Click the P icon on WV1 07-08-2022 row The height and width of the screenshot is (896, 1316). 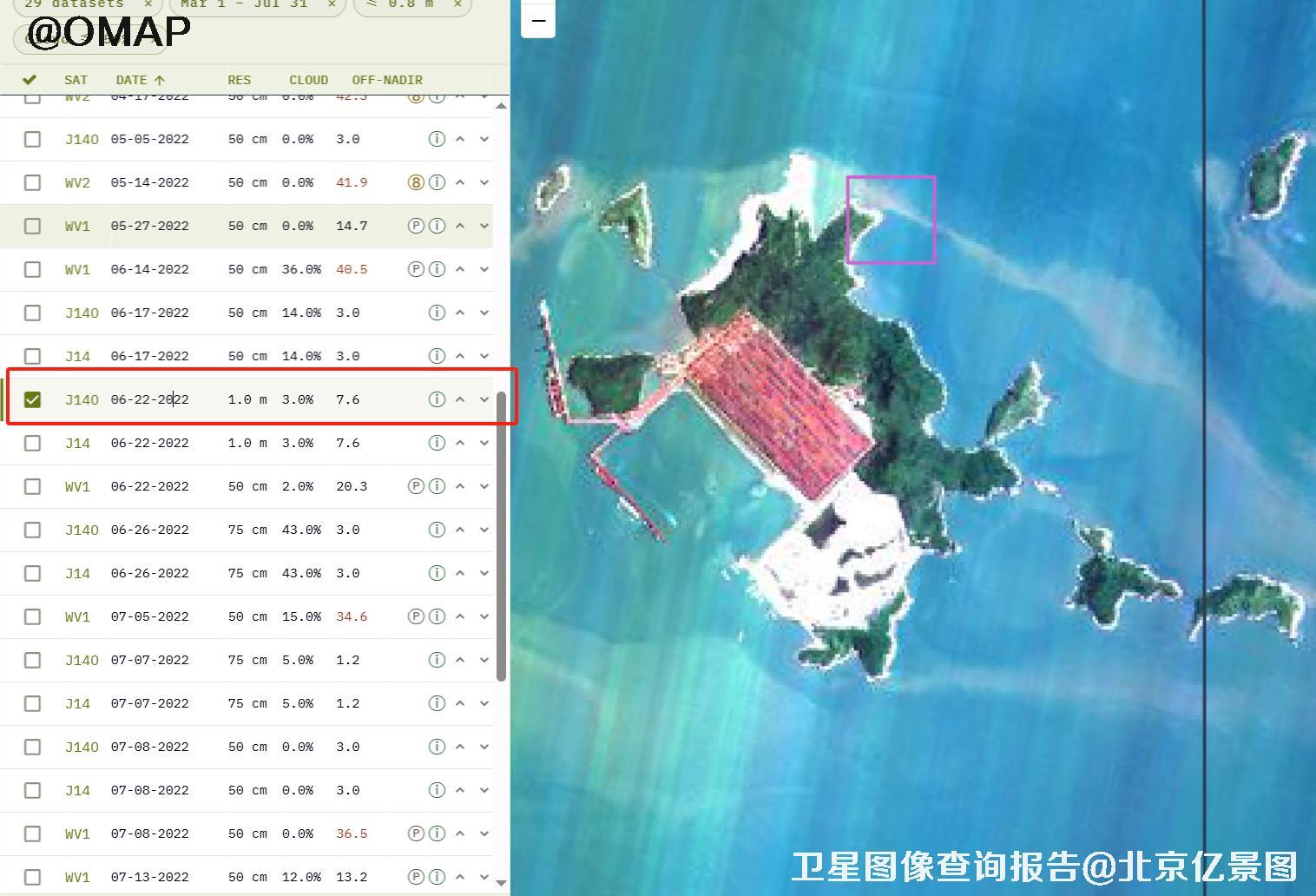[x=416, y=833]
